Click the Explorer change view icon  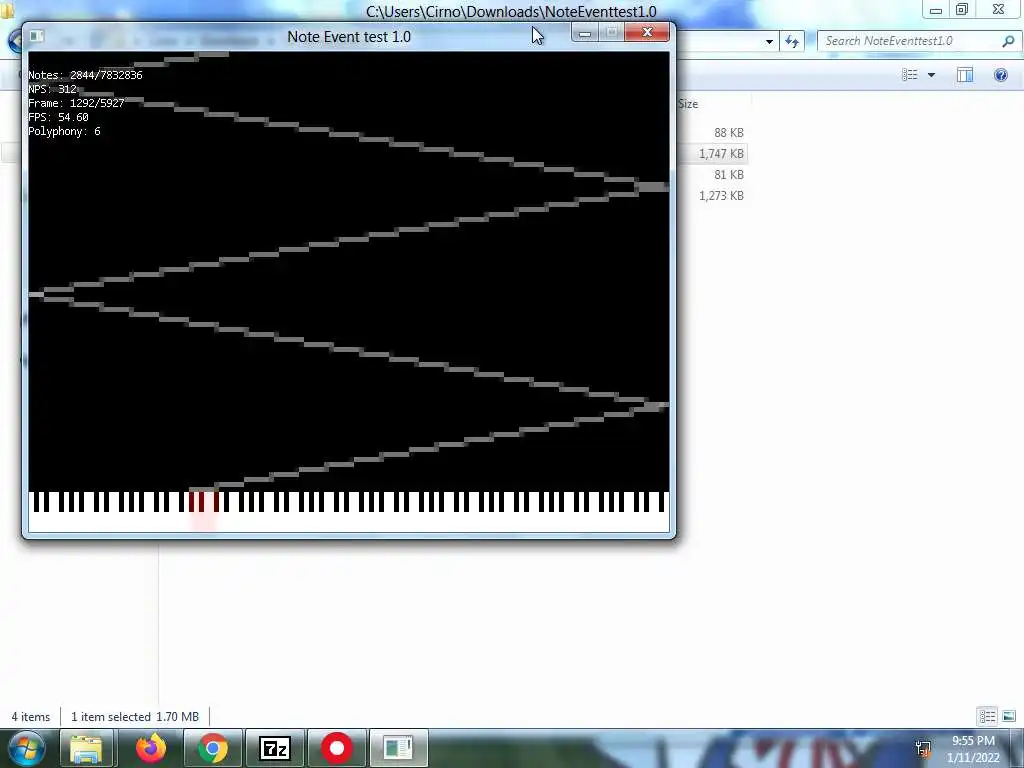point(910,75)
